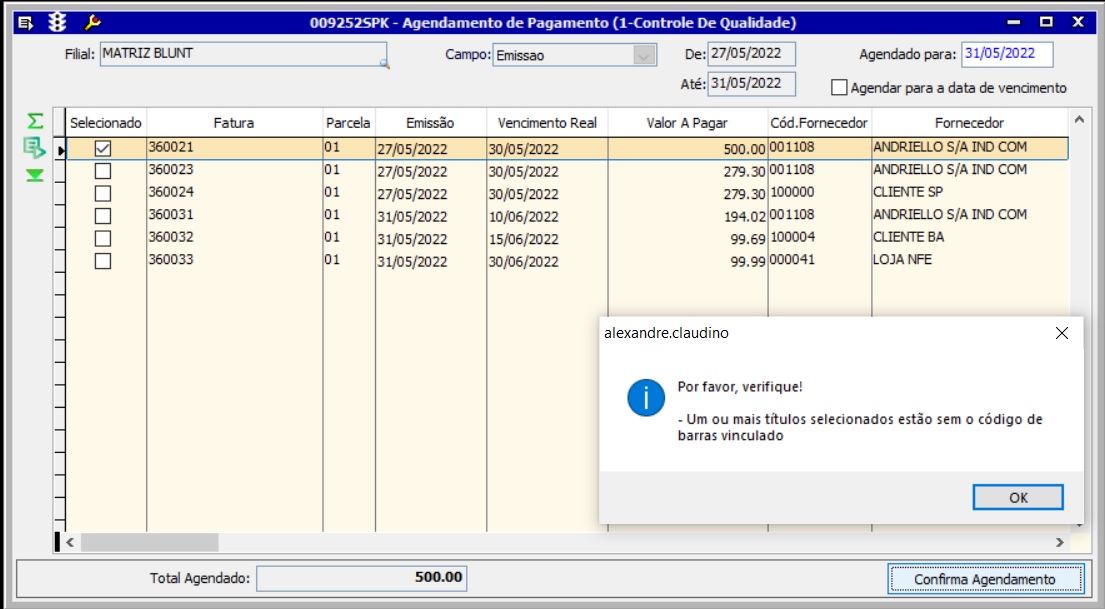Click Confirma Agendamento button
Viewport: 1105px width, 609px height.
[x=984, y=579]
